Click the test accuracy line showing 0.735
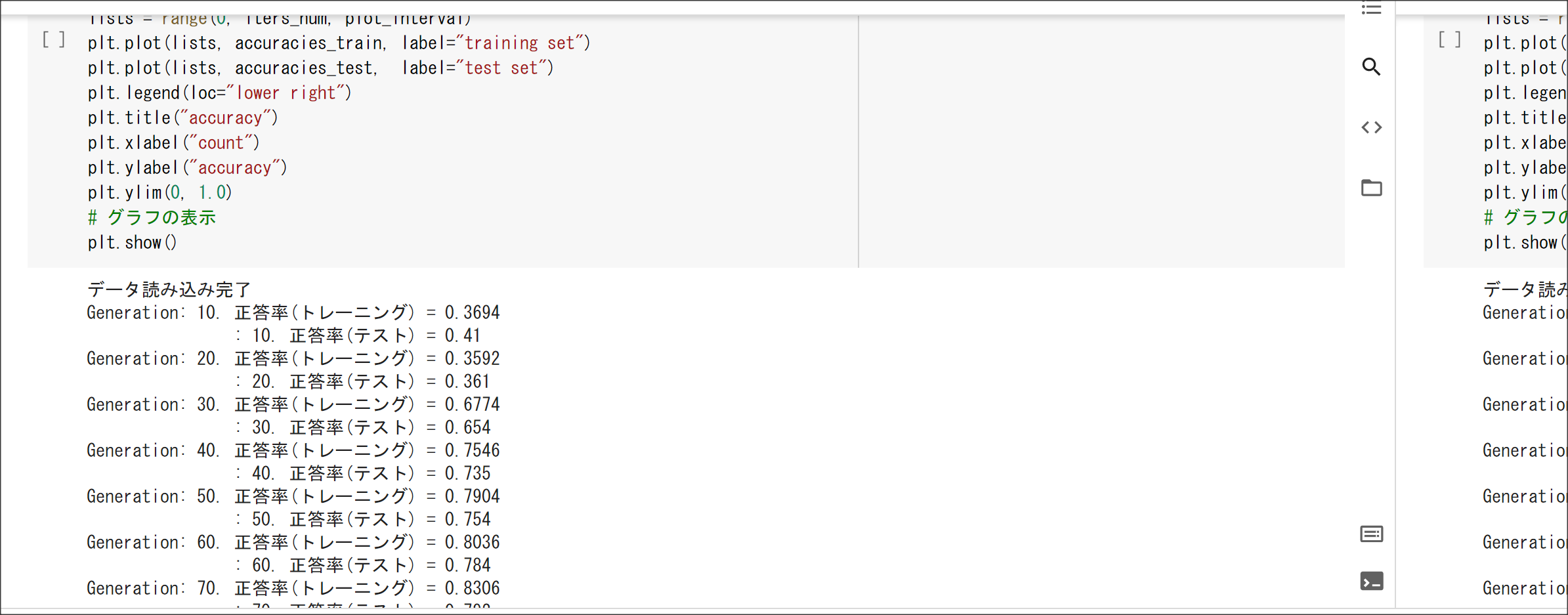This screenshot has width=1568, height=615. (363, 473)
